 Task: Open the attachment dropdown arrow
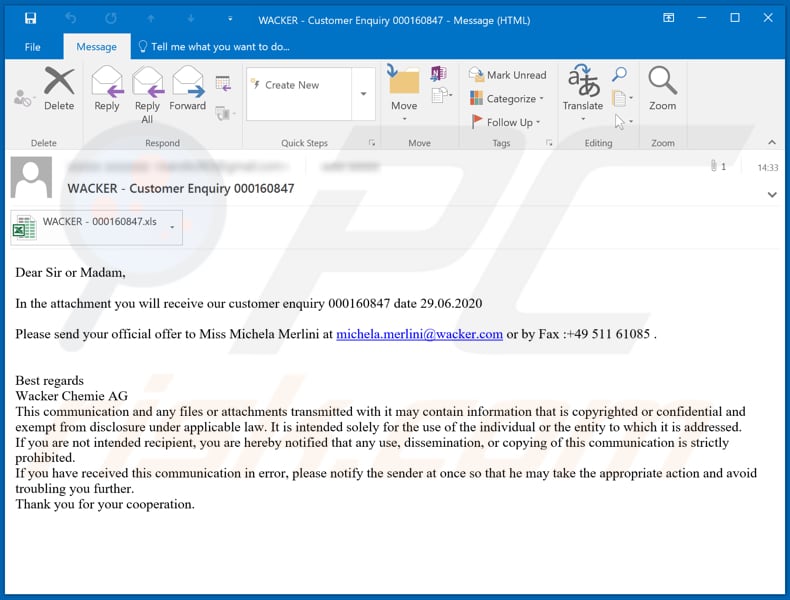172,228
